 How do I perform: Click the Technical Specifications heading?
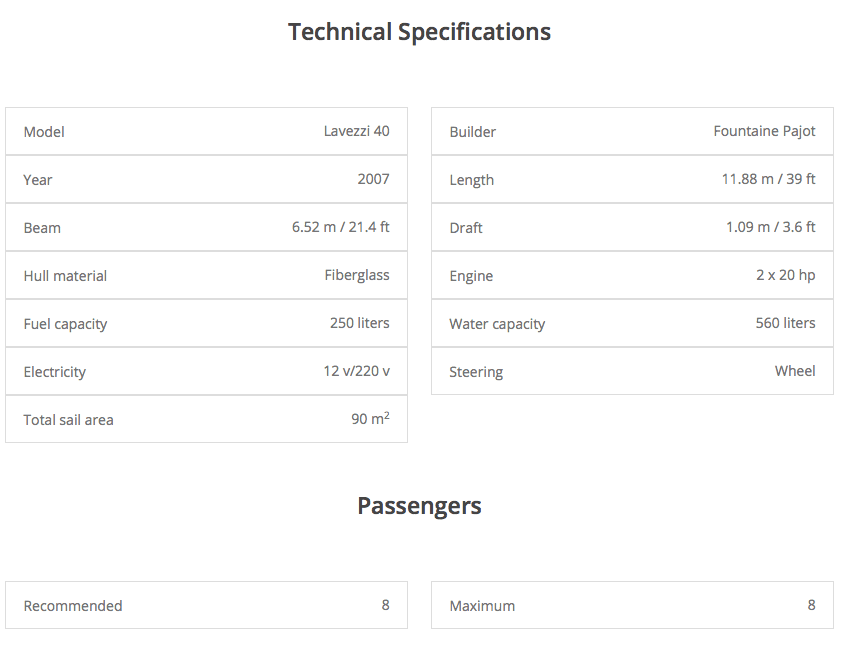point(419,32)
